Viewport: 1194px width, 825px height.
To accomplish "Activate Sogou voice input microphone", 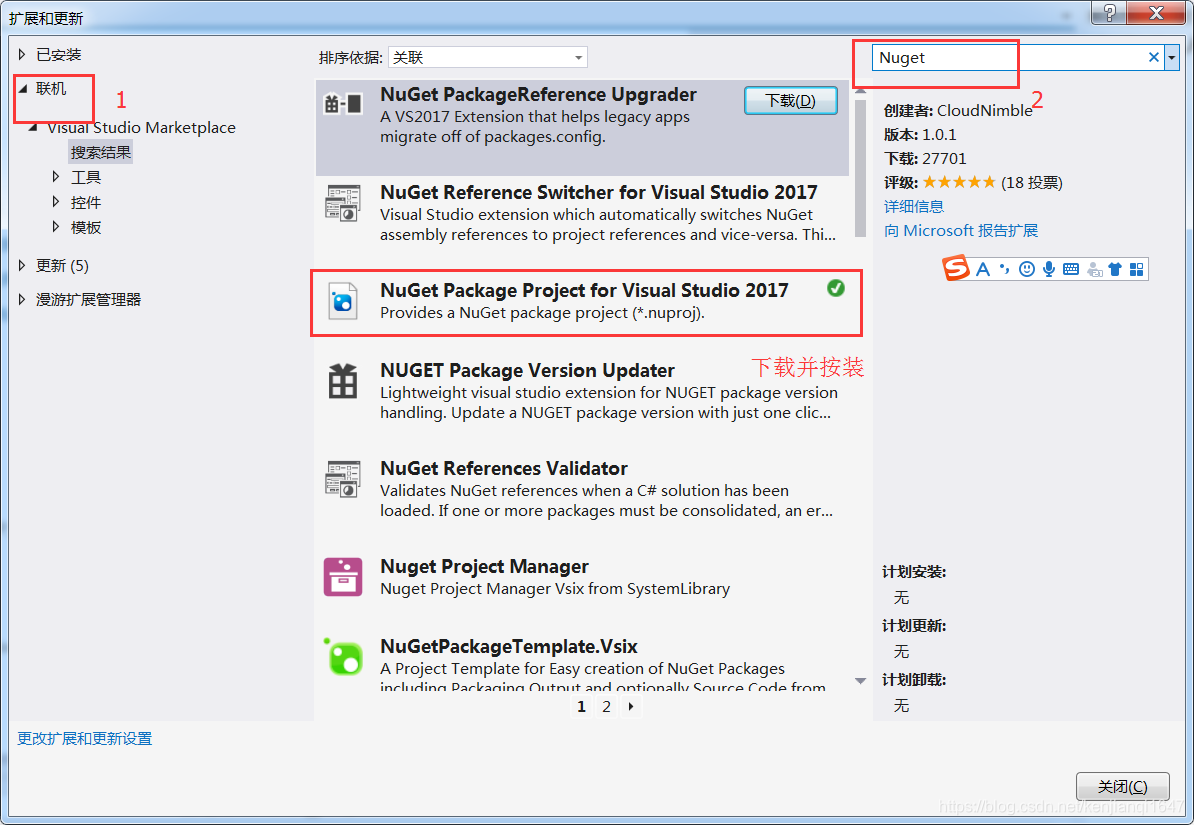I will coord(1049,269).
